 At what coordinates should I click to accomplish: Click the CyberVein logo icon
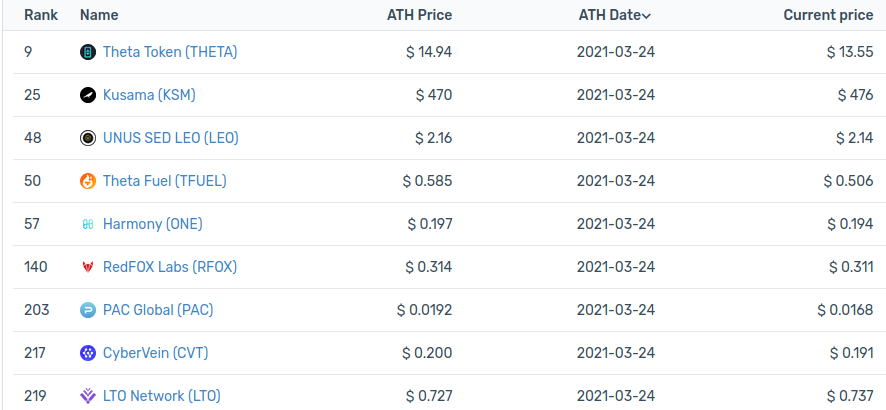[x=88, y=354]
